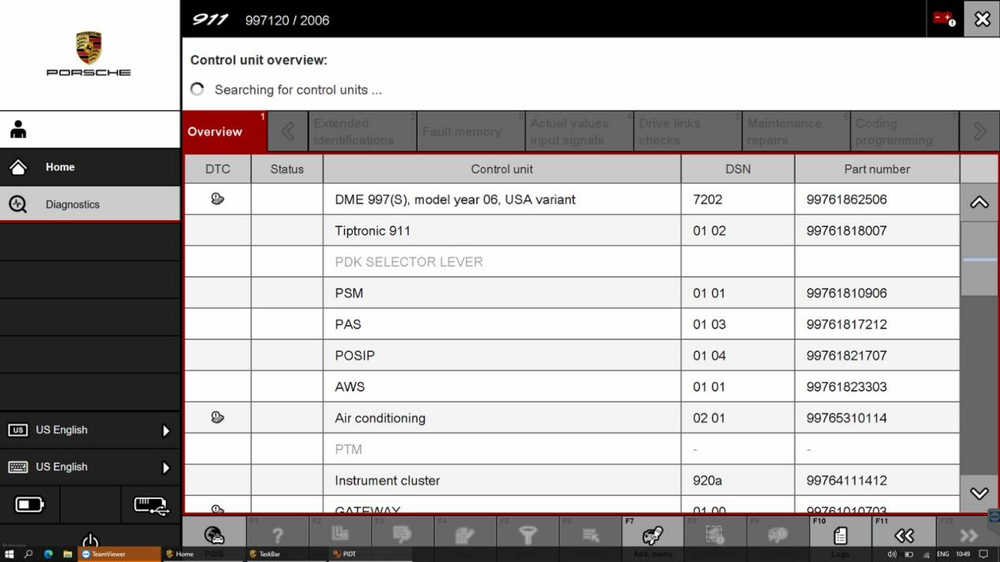Click the red battery voltage warning icon
The image size is (1000, 562).
coord(943,19)
